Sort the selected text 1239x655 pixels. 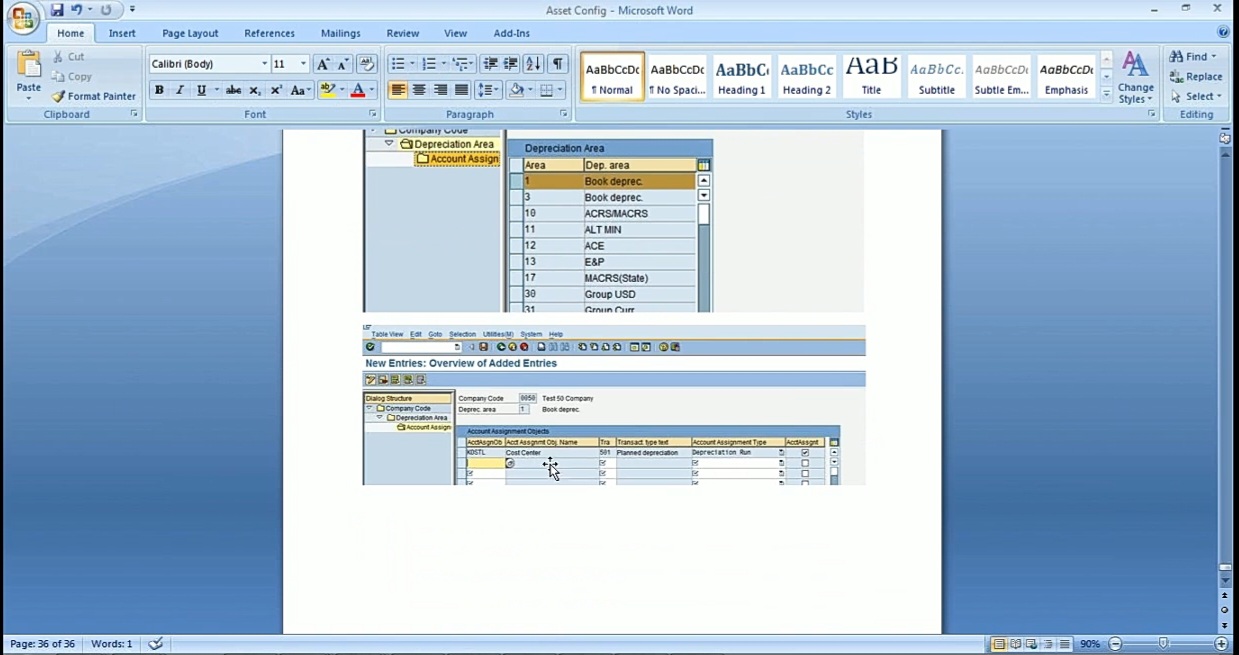(533, 64)
